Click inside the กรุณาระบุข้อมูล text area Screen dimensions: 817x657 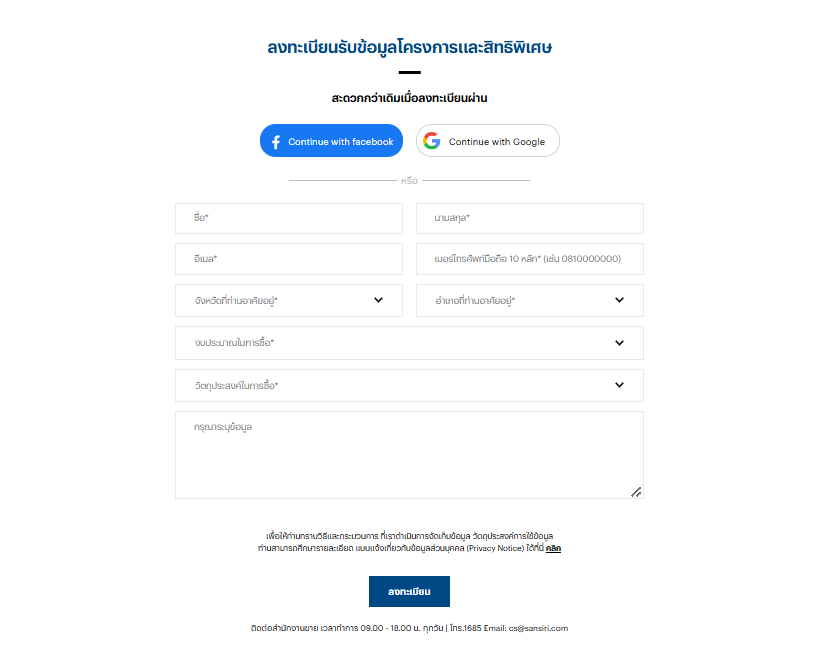pyautogui.click(x=409, y=455)
